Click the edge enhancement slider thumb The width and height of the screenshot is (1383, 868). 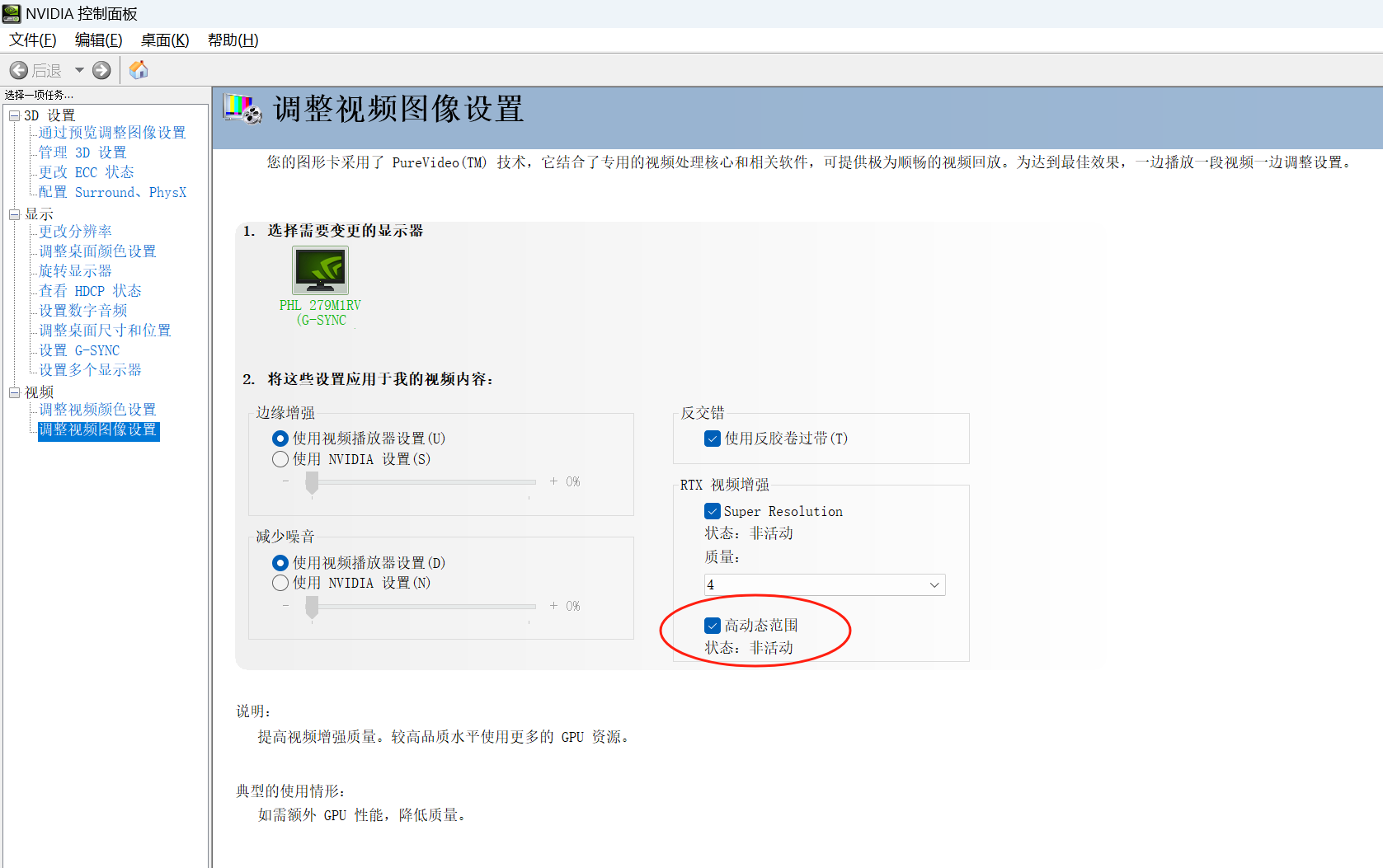tap(312, 484)
